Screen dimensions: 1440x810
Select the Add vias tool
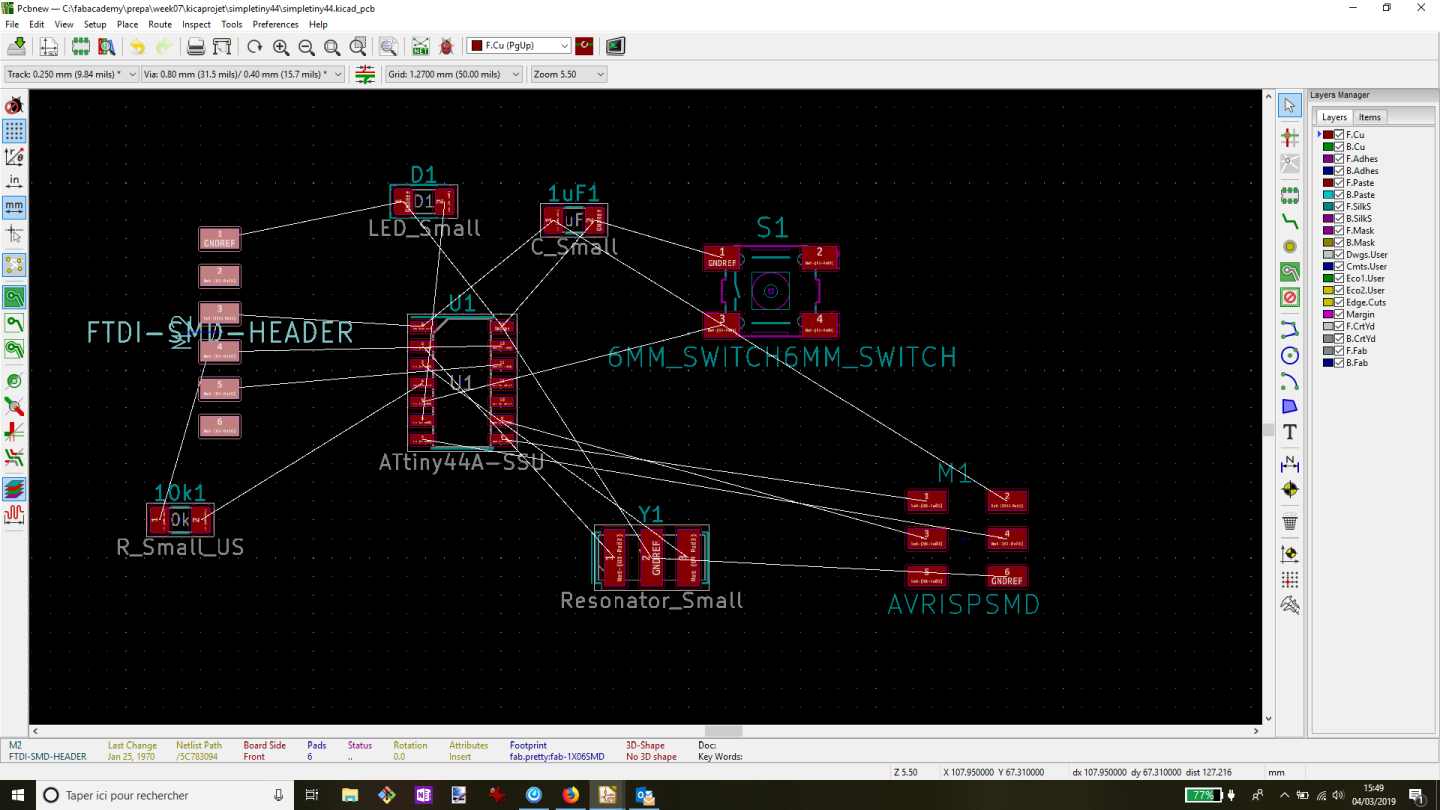click(x=1290, y=246)
